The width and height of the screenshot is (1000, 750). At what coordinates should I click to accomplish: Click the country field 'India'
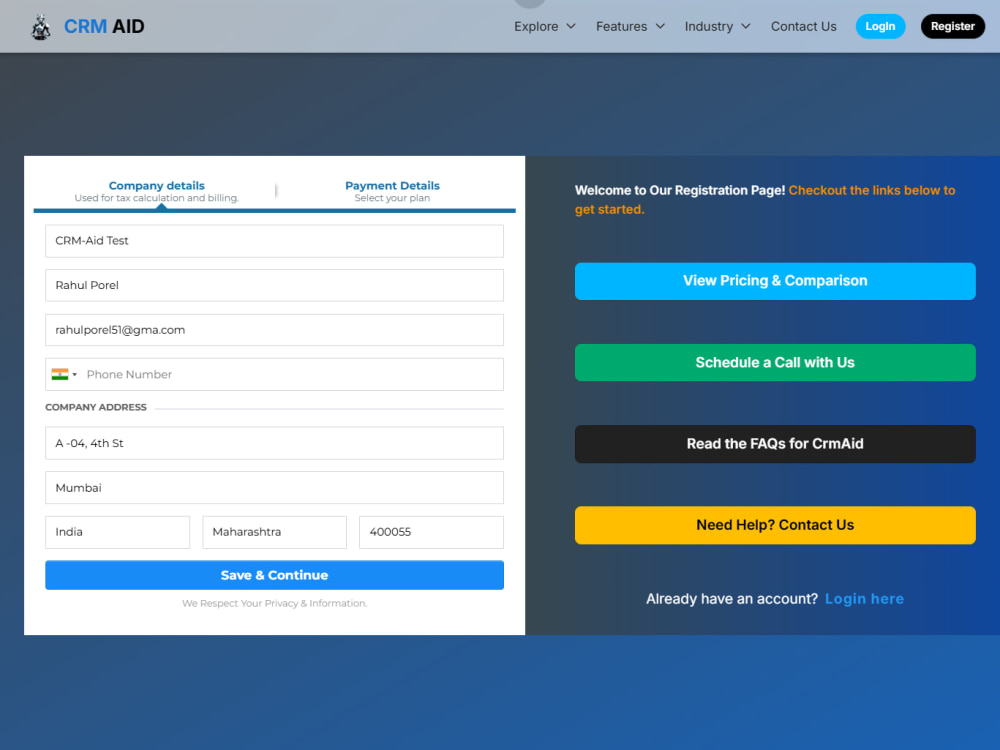[117, 532]
